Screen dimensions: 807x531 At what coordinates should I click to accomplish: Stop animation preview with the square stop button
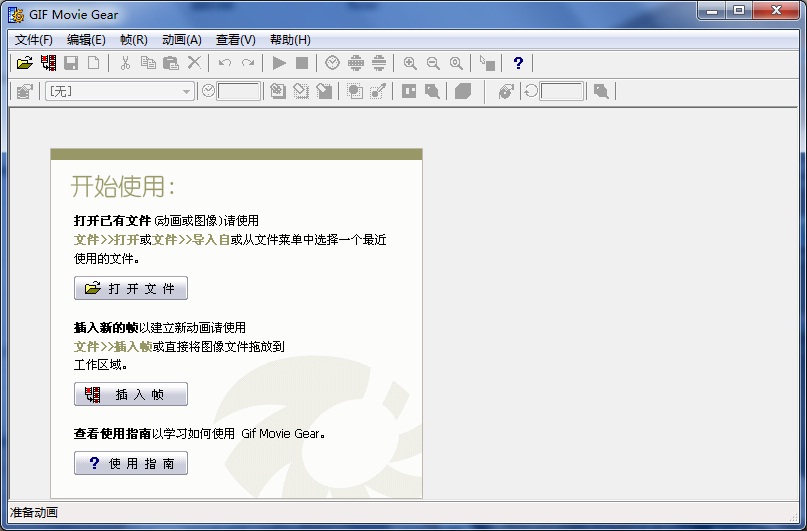pyautogui.click(x=302, y=63)
